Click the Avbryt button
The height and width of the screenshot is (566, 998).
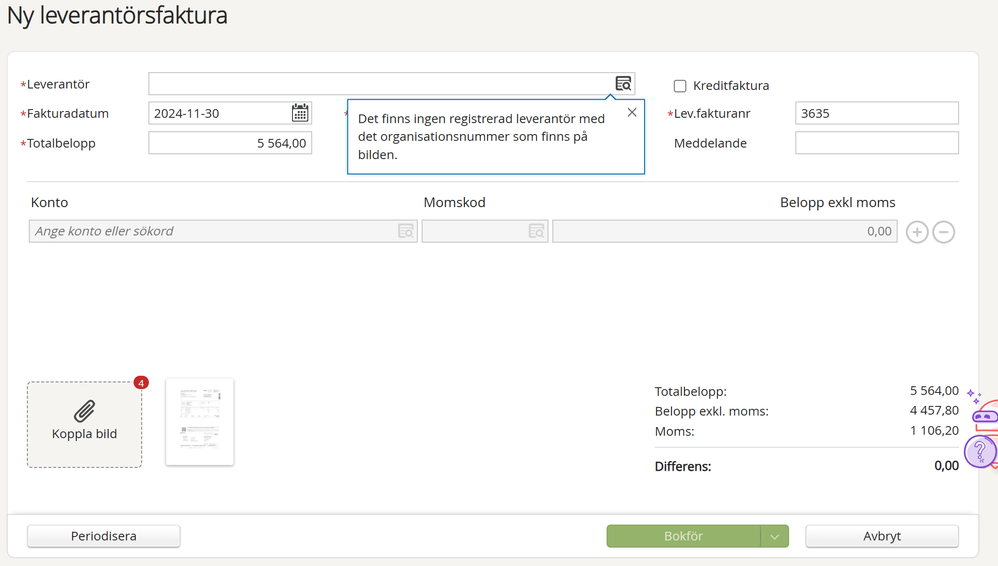coord(881,537)
